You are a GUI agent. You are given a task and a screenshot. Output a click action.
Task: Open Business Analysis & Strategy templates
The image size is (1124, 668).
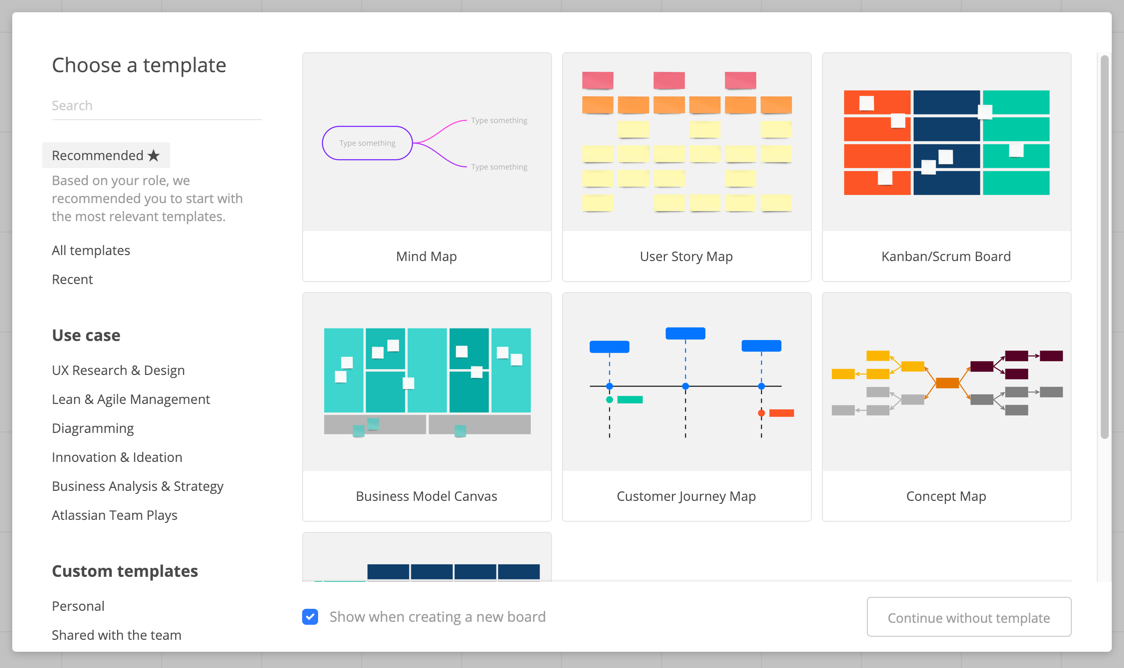pos(138,487)
